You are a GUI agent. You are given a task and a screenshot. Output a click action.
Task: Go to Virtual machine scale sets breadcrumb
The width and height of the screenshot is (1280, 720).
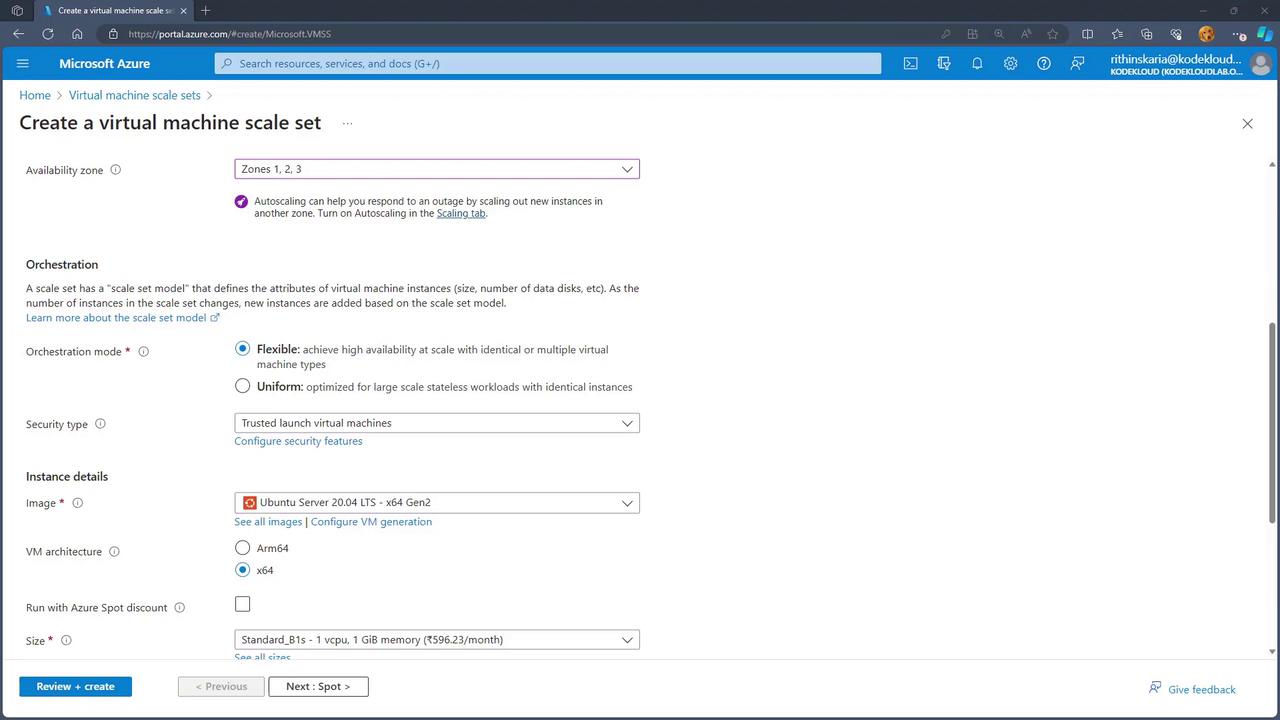pos(134,95)
